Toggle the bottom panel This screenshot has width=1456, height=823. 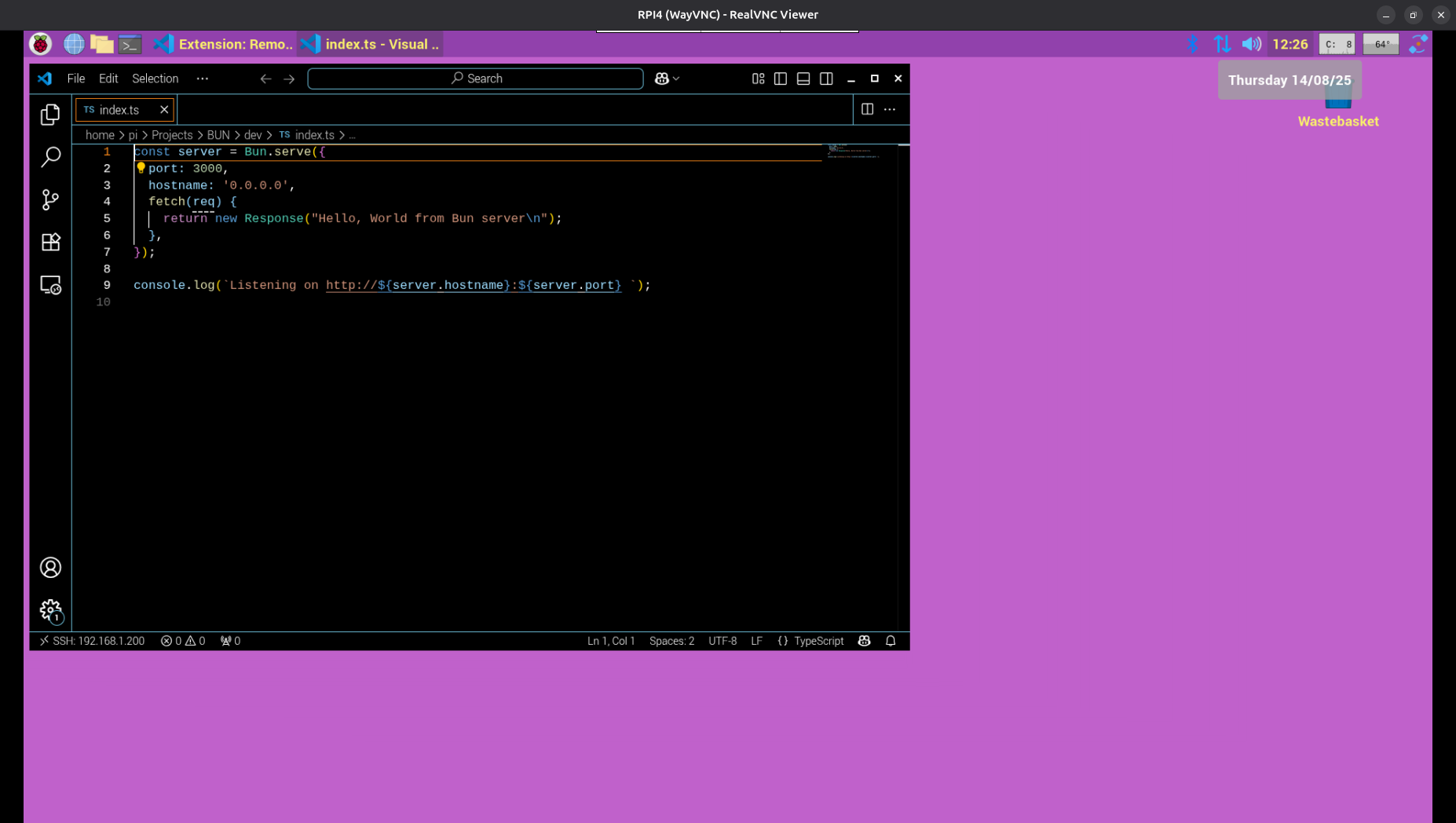point(803,79)
